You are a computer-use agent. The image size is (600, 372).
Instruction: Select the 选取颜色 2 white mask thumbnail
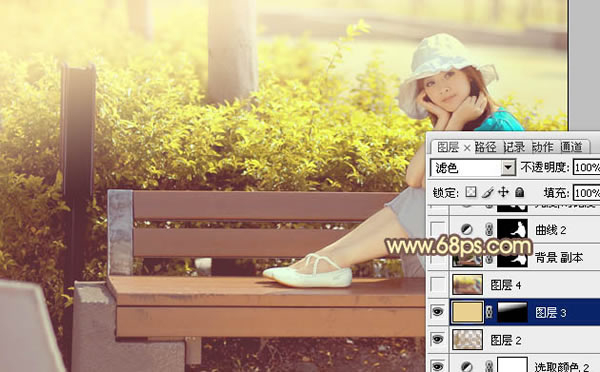tap(512, 365)
